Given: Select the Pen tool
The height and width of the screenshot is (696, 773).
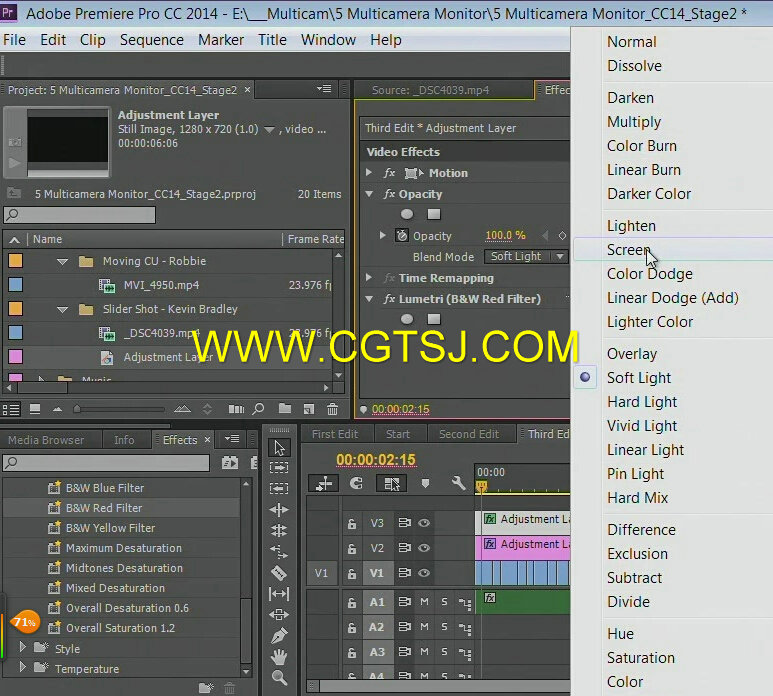Looking at the screenshot, I should (279, 636).
